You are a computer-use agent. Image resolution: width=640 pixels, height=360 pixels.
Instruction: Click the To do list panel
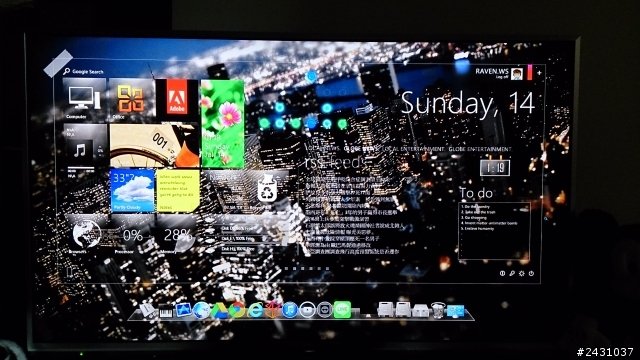coord(494,231)
